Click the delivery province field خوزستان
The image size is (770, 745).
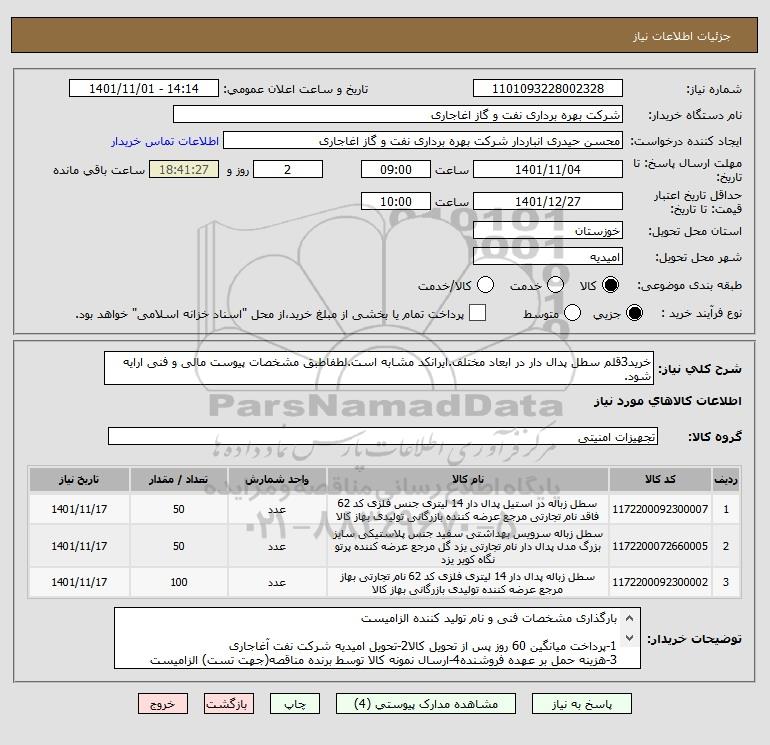tap(548, 230)
